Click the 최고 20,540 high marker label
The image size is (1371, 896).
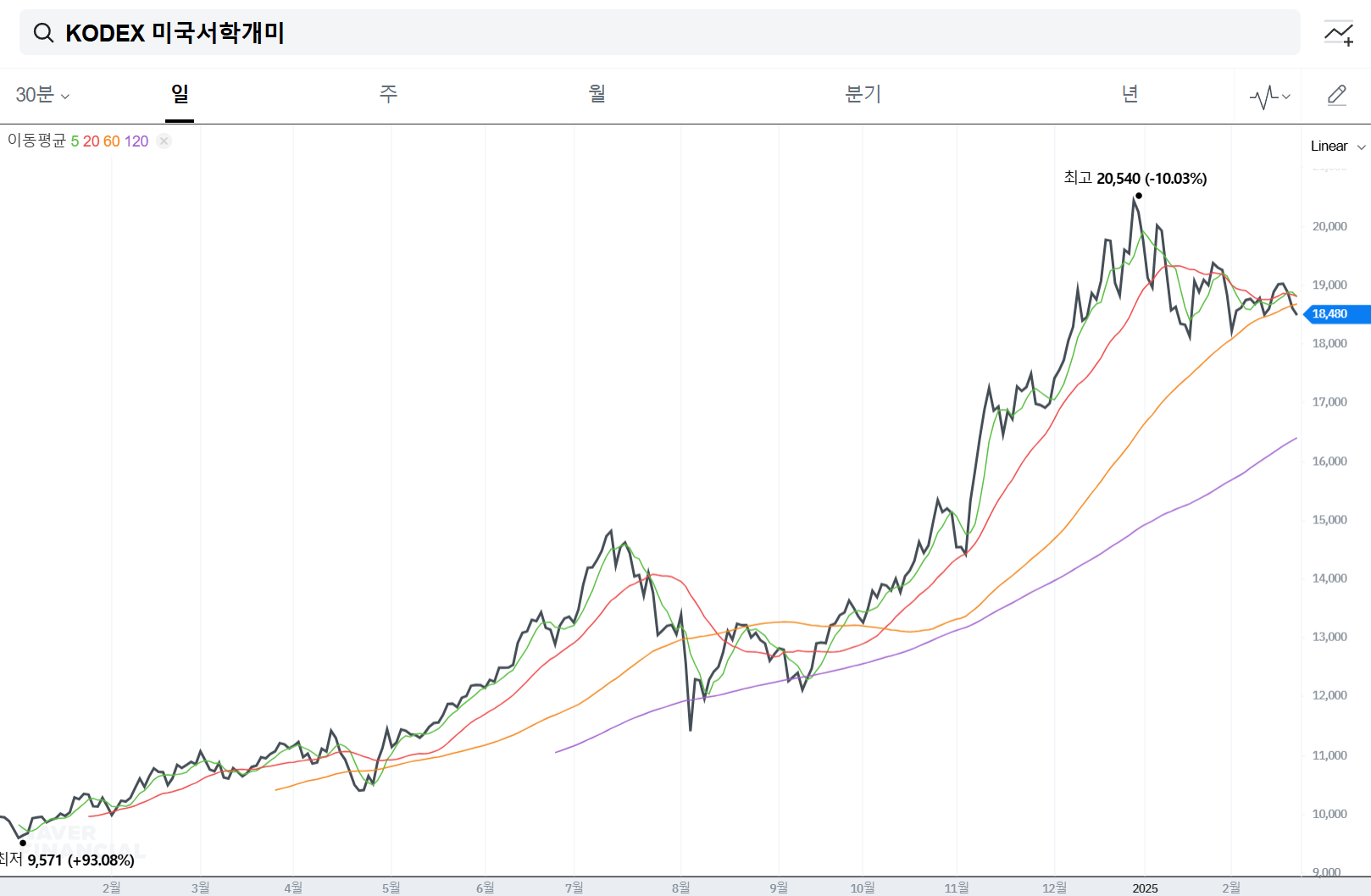[1135, 178]
